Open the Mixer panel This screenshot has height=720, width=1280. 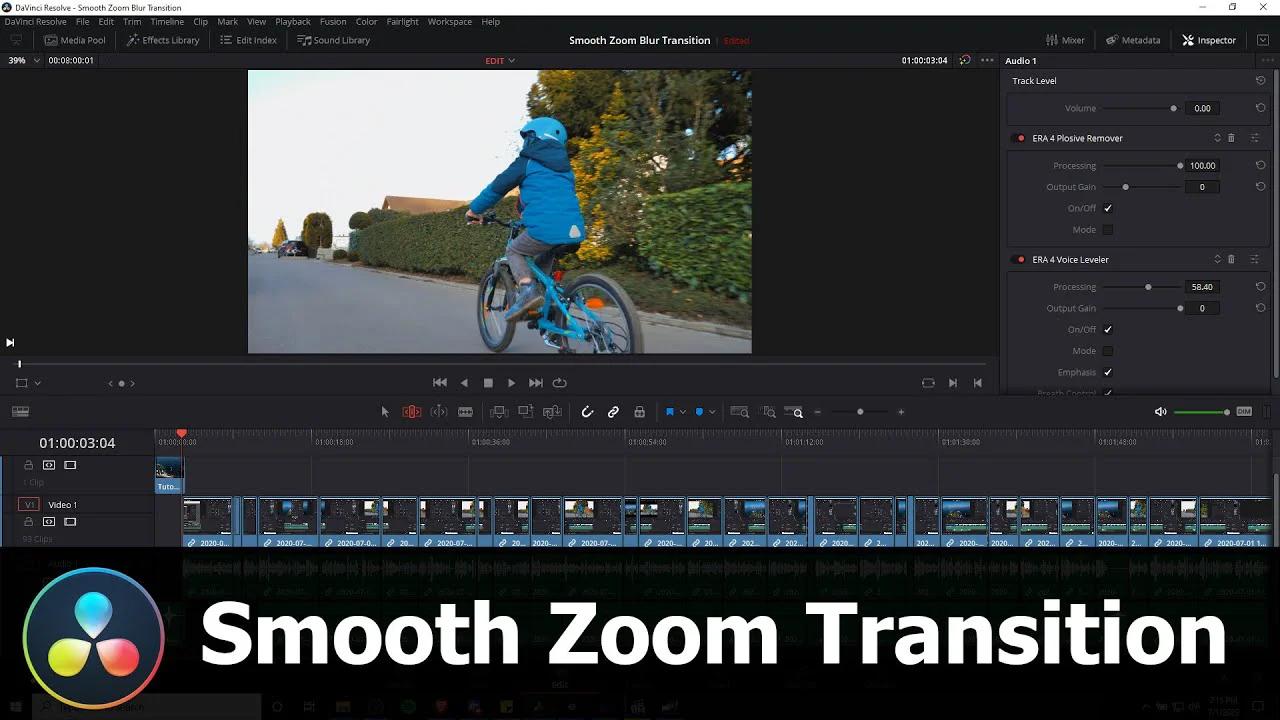[1065, 40]
